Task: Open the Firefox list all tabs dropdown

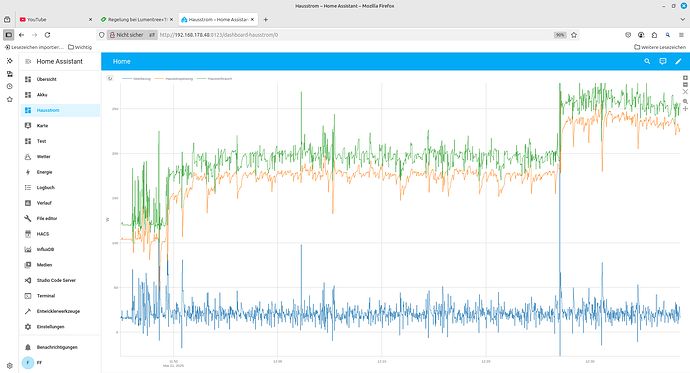Action: [683, 19]
